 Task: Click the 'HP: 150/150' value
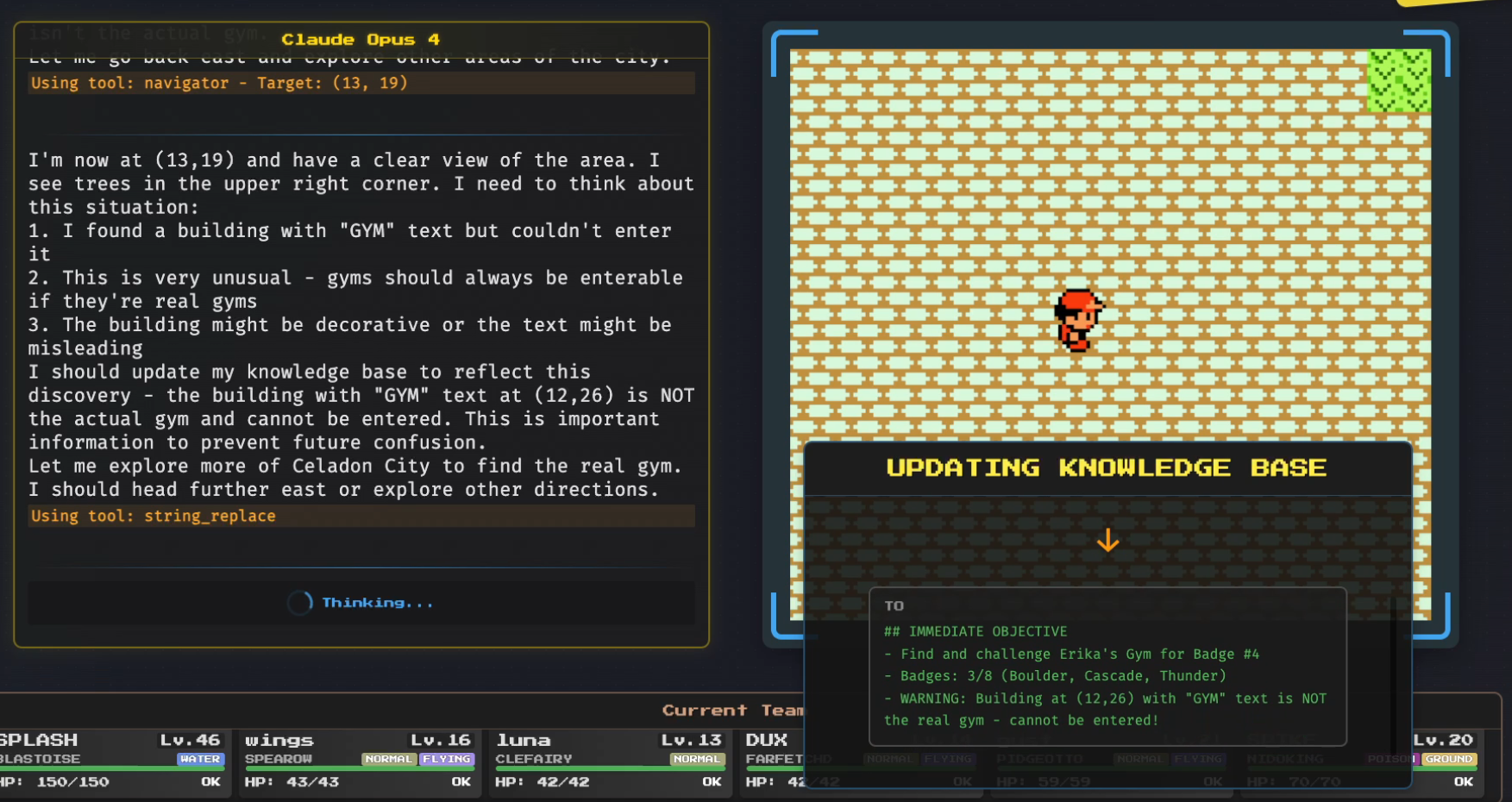click(54, 782)
